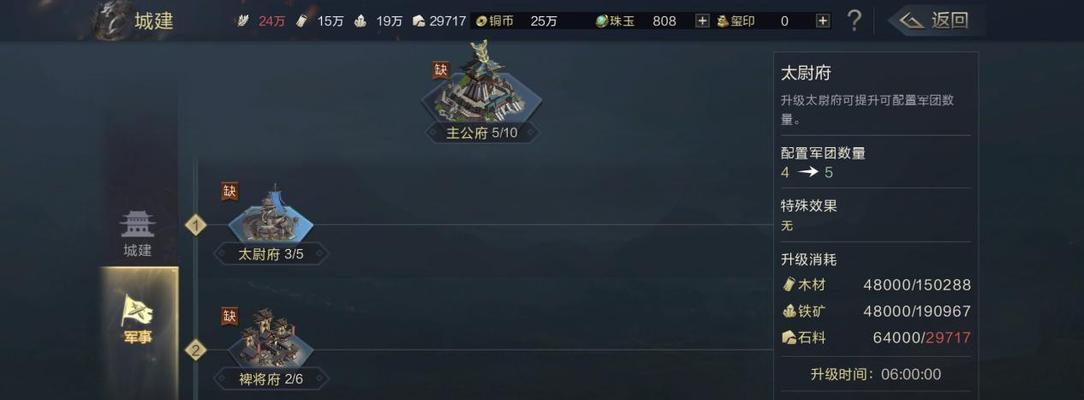Viewport: 1084px width, 400px height.
Task: Click the tier 1 diamond marker
Action: point(196,225)
